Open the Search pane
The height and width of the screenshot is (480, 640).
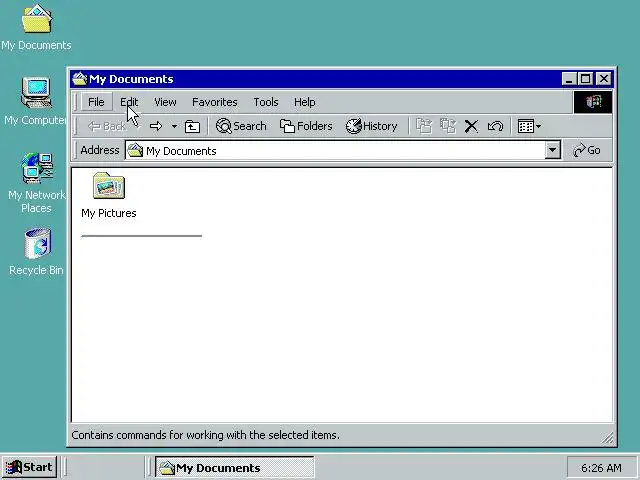[x=241, y=126]
